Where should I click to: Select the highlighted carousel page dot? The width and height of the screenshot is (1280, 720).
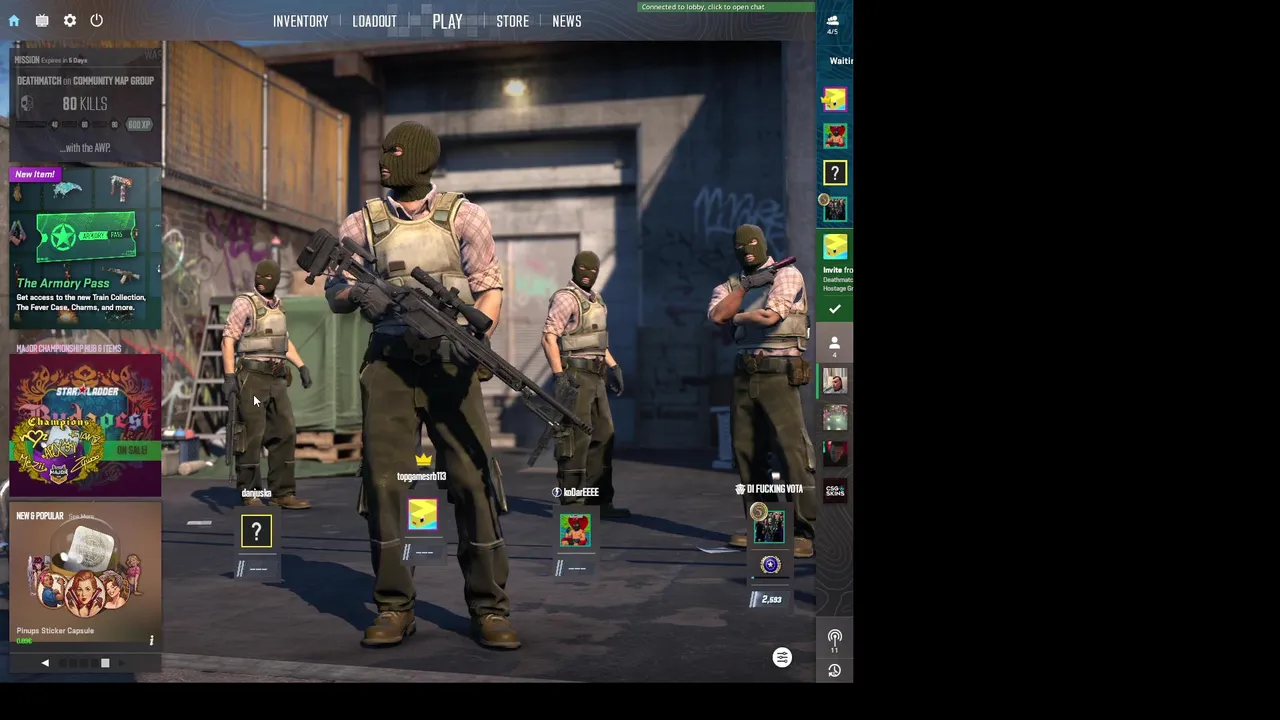click(x=105, y=663)
